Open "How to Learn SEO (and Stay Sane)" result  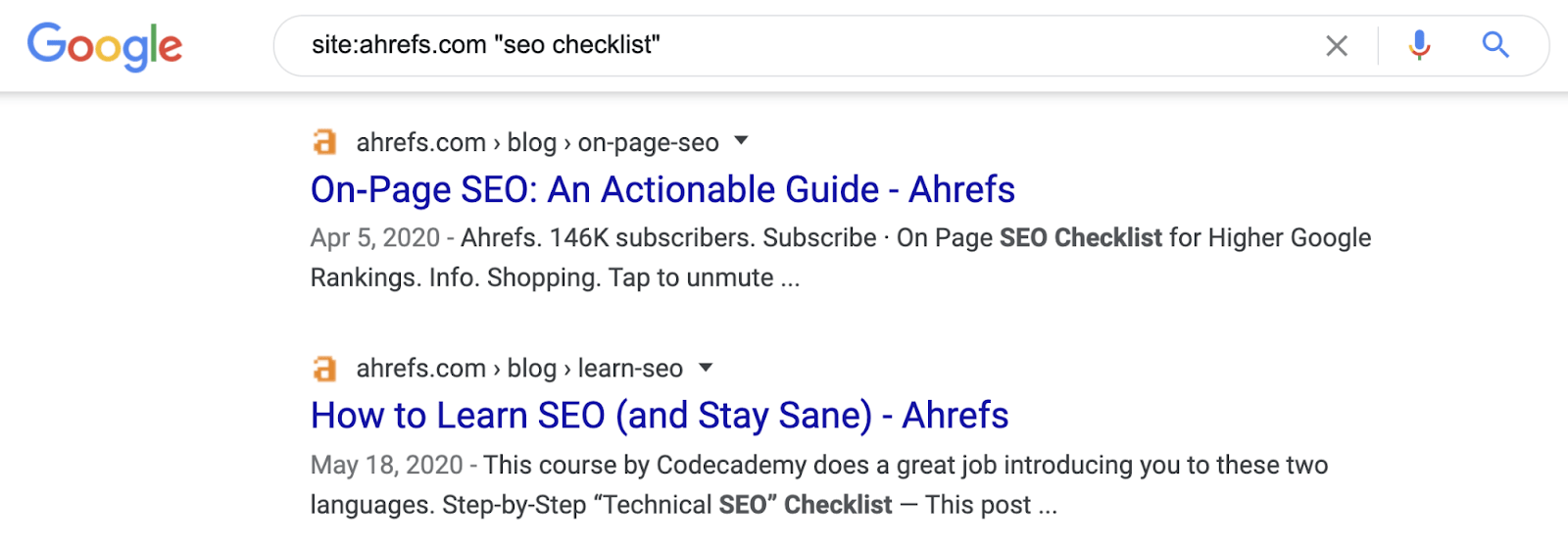(x=659, y=416)
